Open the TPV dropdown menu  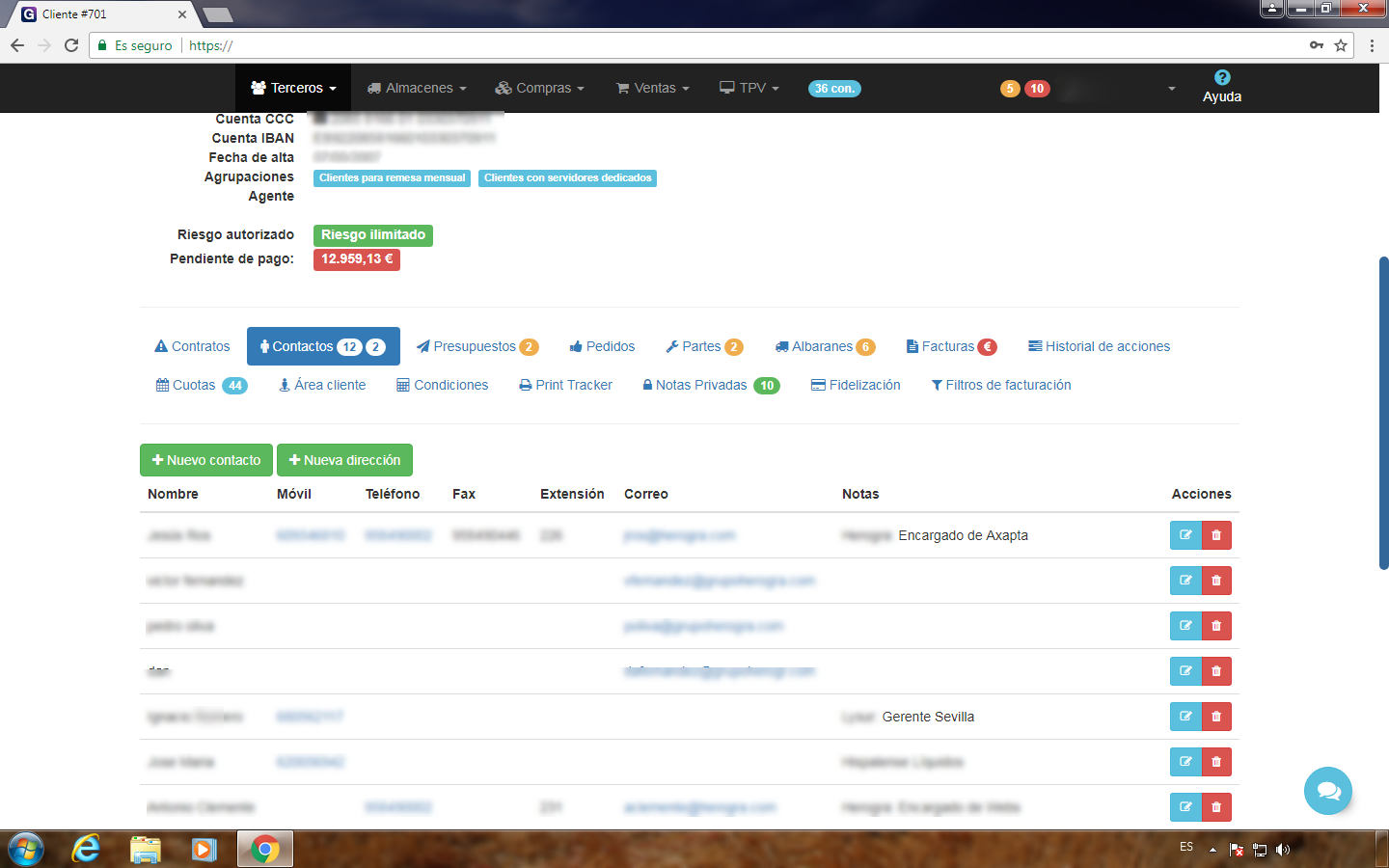point(749,88)
